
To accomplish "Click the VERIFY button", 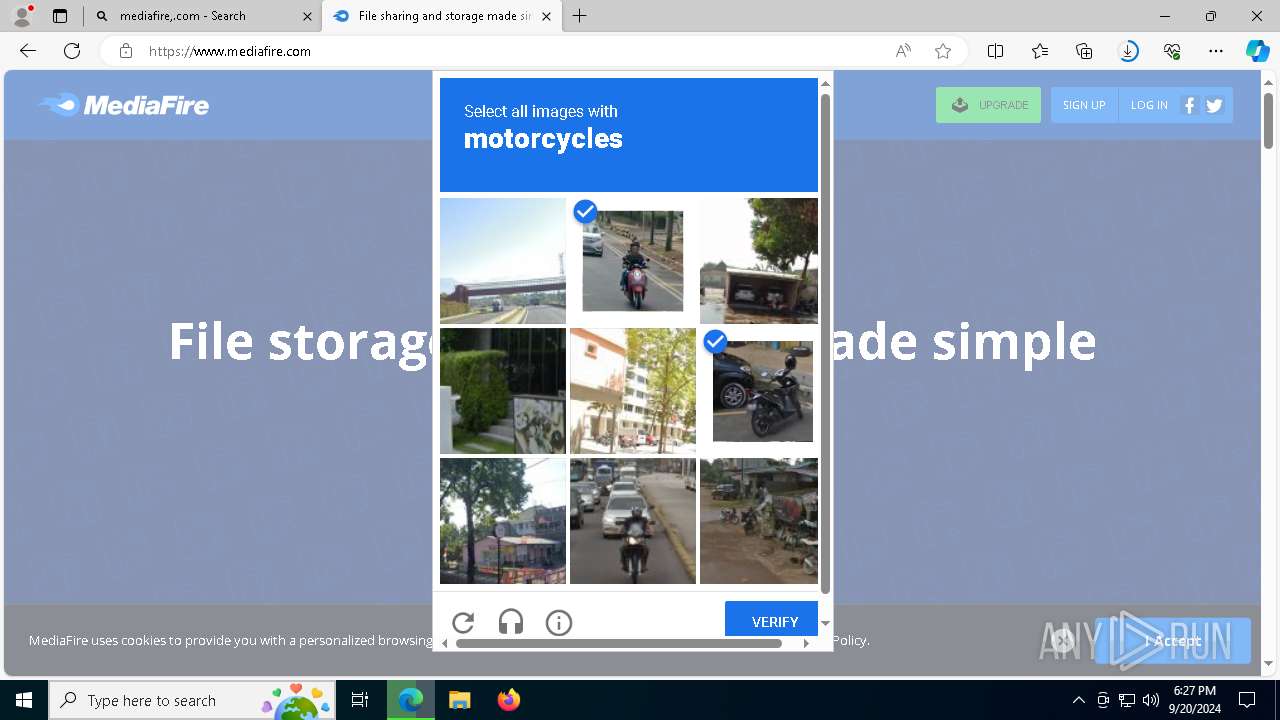I will (x=771, y=621).
